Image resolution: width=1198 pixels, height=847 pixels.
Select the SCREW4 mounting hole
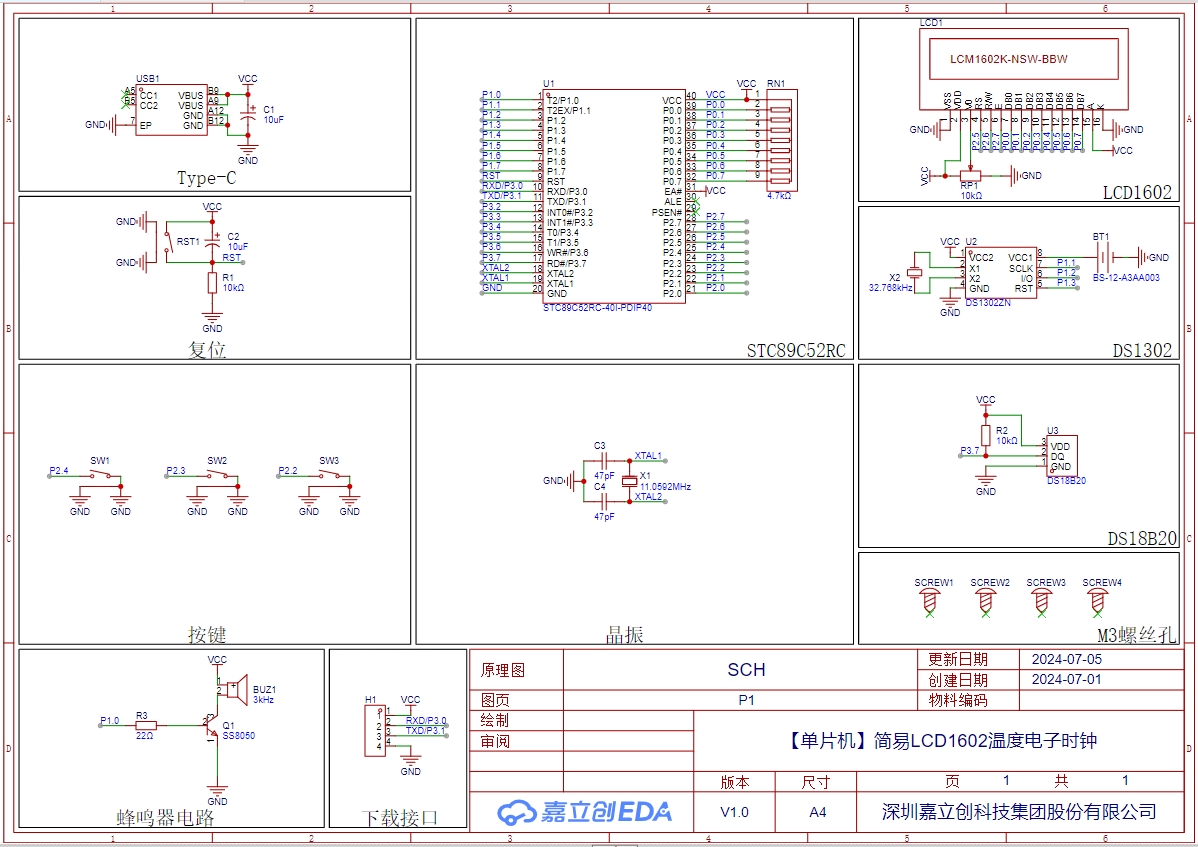tap(1098, 600)
